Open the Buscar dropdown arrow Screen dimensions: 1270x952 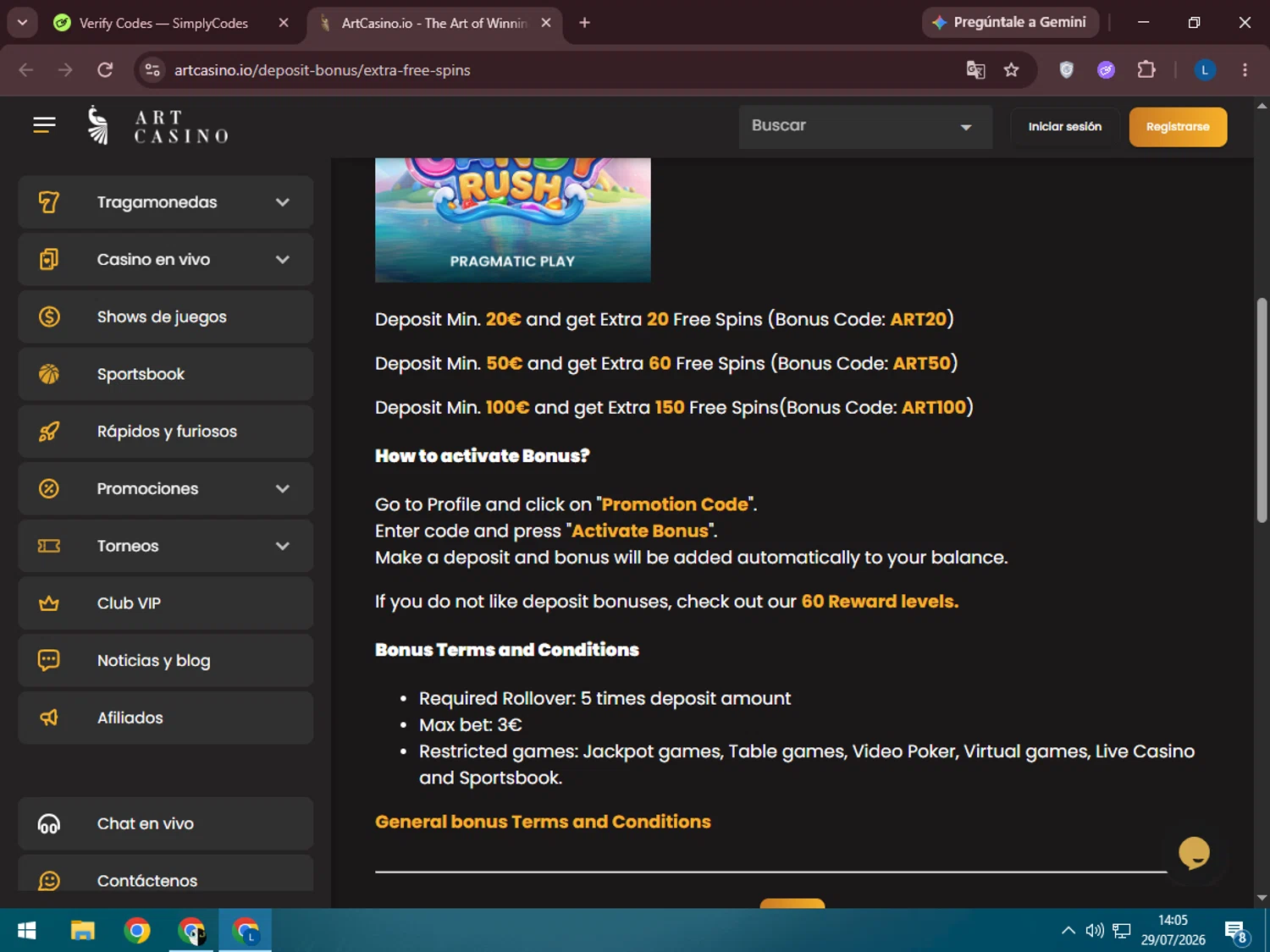[966, 127]
